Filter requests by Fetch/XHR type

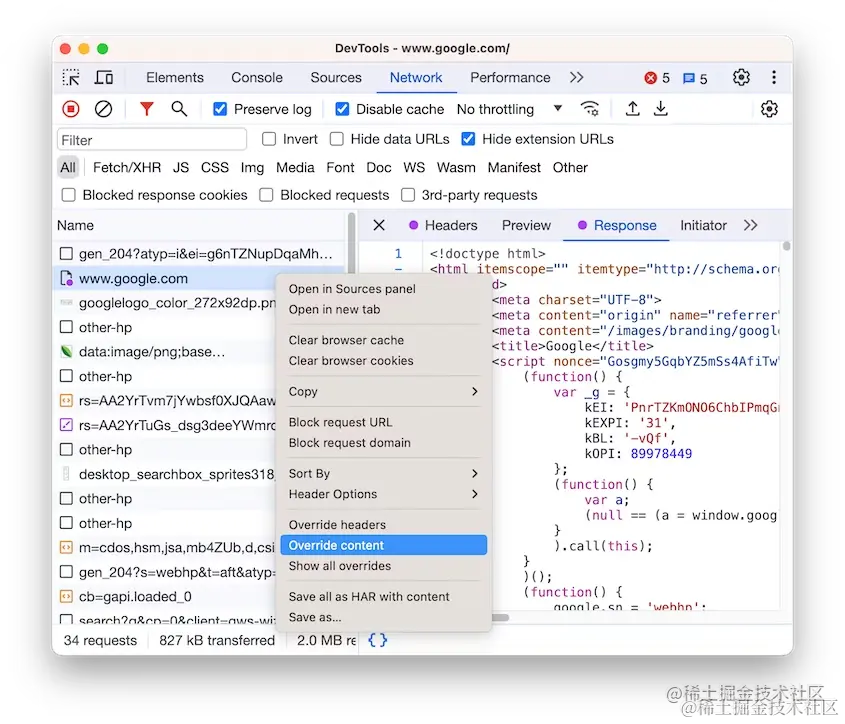[127, 168]
